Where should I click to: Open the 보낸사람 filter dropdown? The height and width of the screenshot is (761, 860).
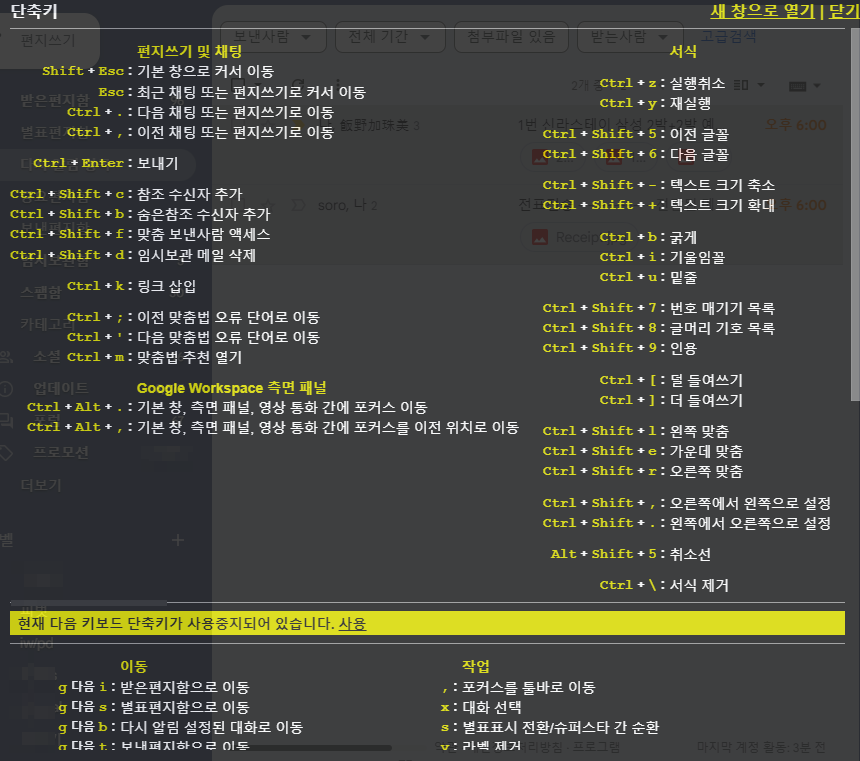272,37
